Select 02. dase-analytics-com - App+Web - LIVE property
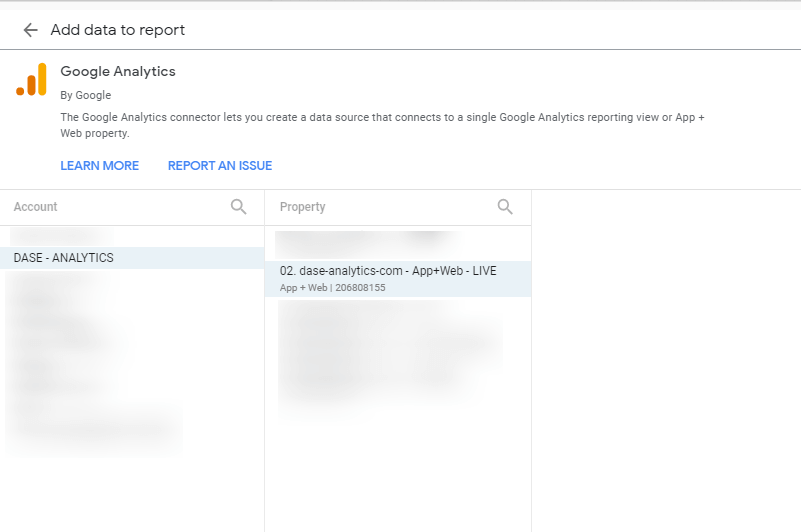The height and width of the screenshot is (532, 801). point(398,279)
